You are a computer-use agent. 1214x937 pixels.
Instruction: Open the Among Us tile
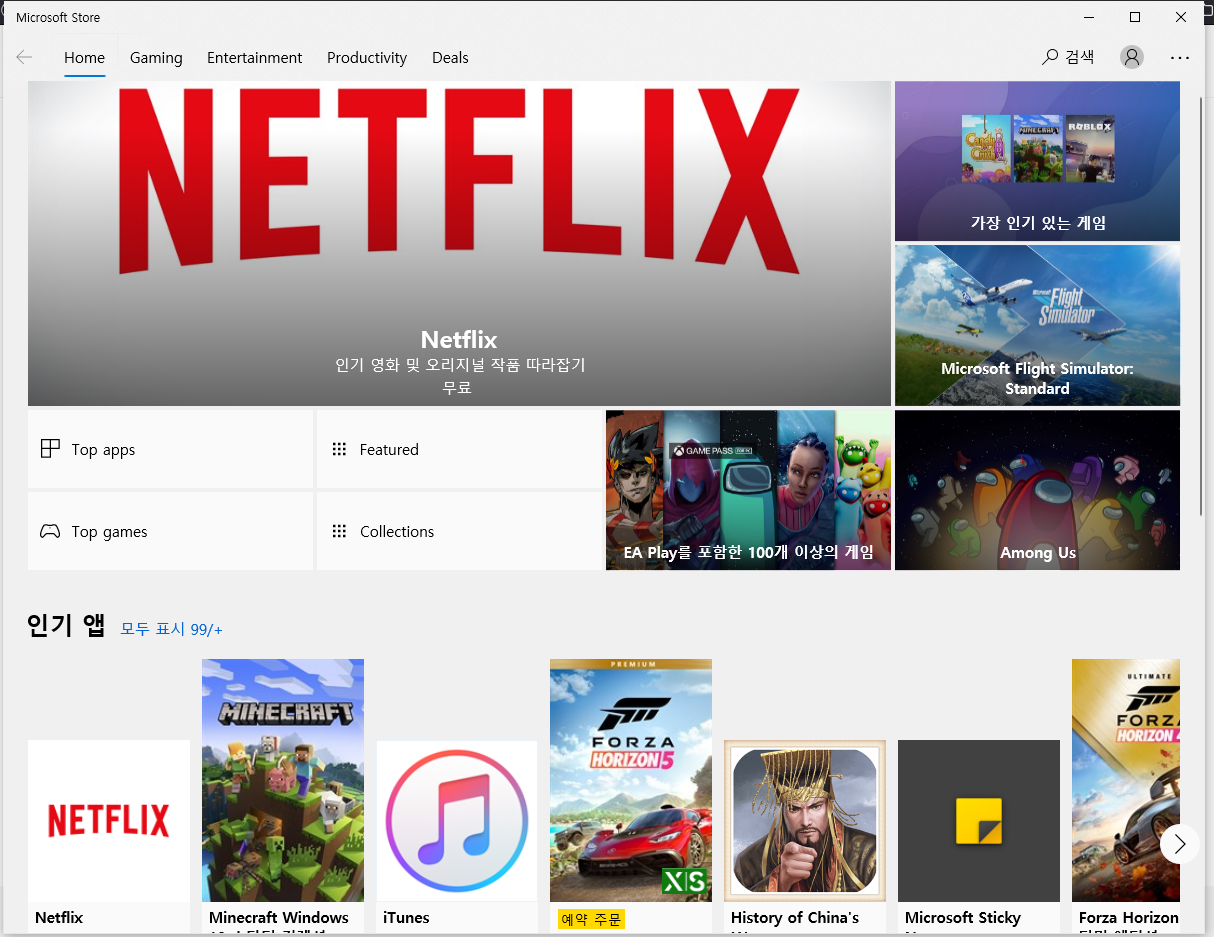[1037, 490]
